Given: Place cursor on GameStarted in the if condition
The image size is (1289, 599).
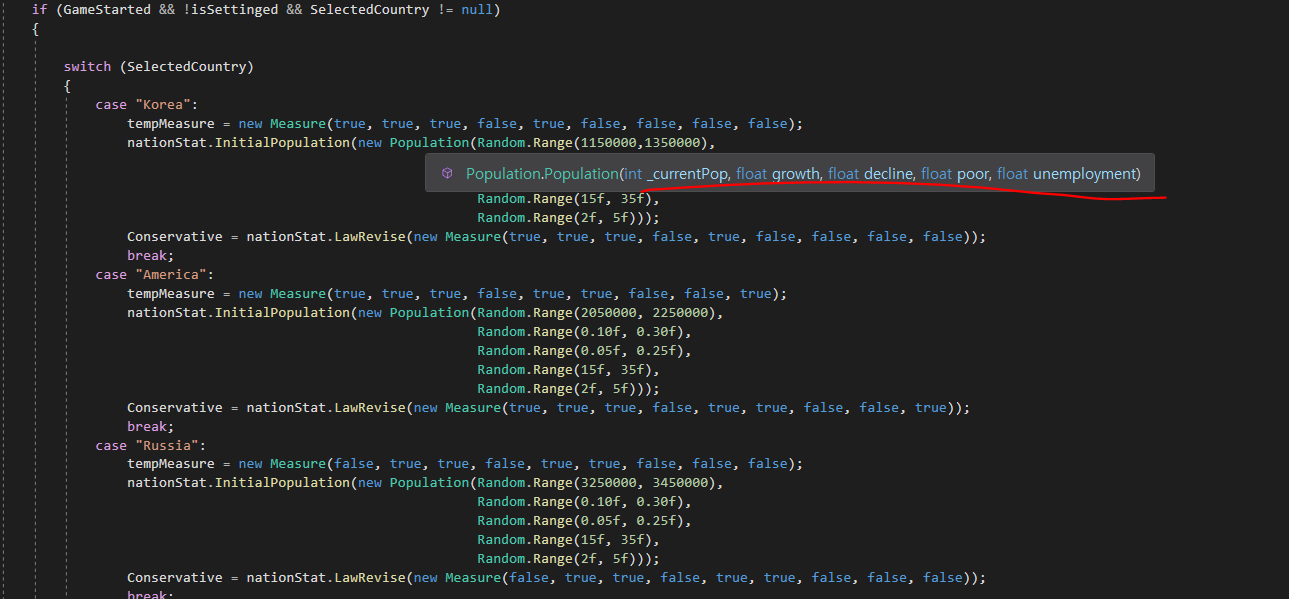Looking at the screenshot, I should pos(107,10).
